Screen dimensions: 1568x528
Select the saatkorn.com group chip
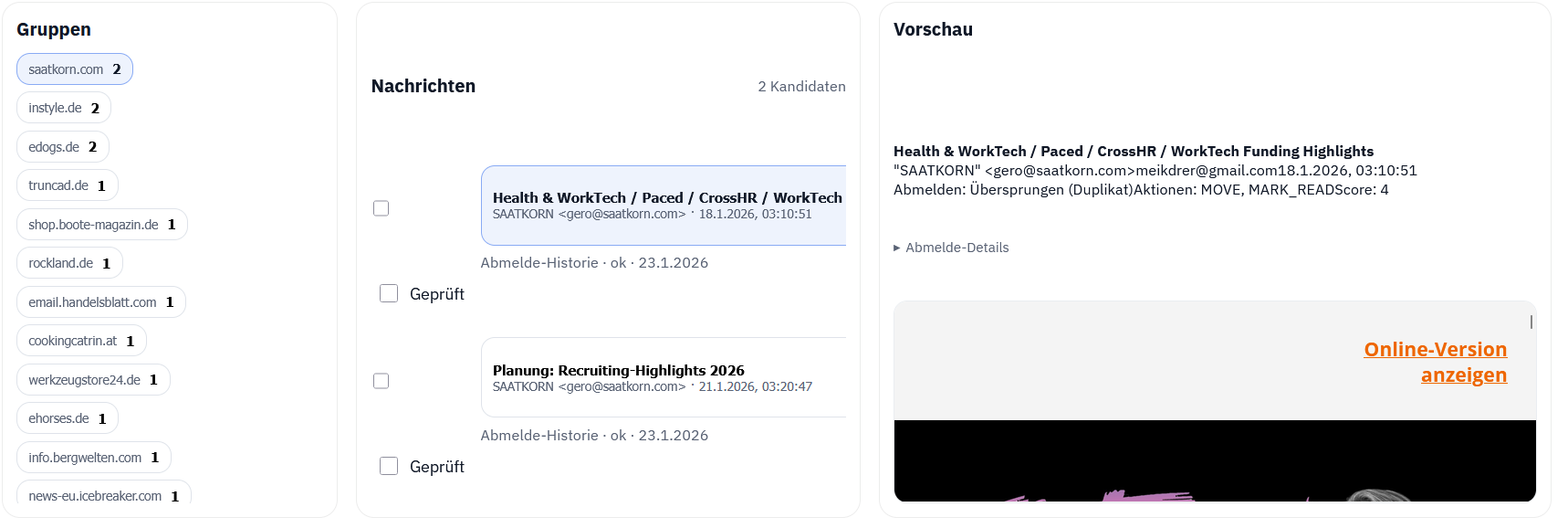click(x=74, y=69)
